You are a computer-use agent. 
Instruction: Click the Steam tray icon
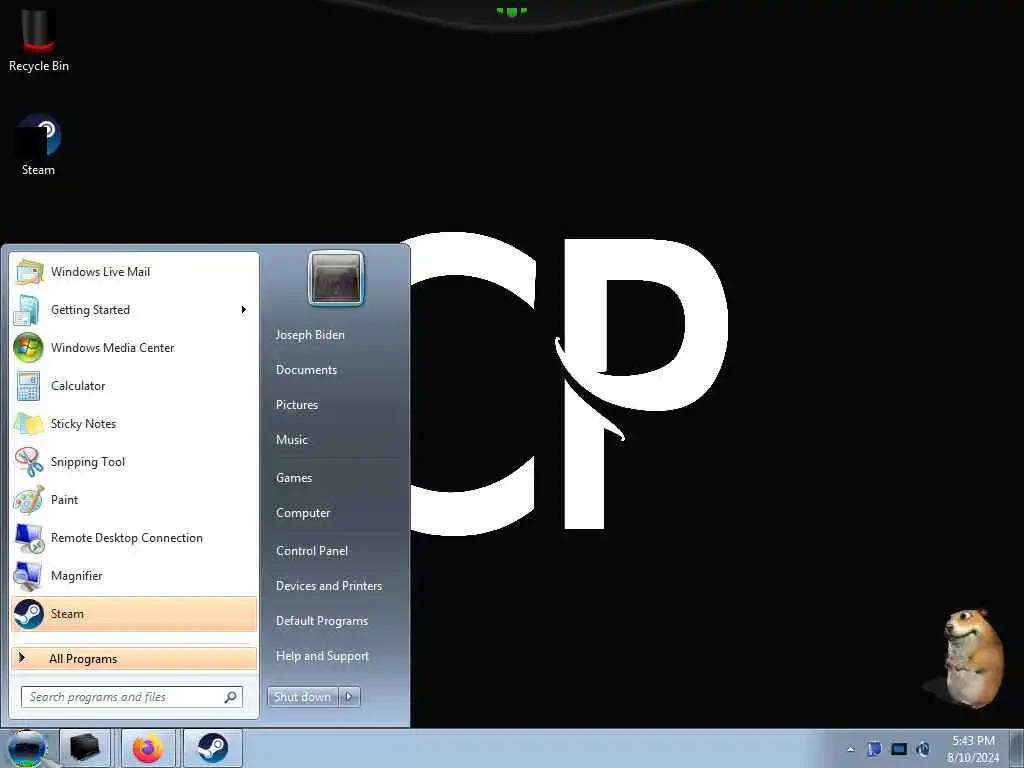[923, 749]
